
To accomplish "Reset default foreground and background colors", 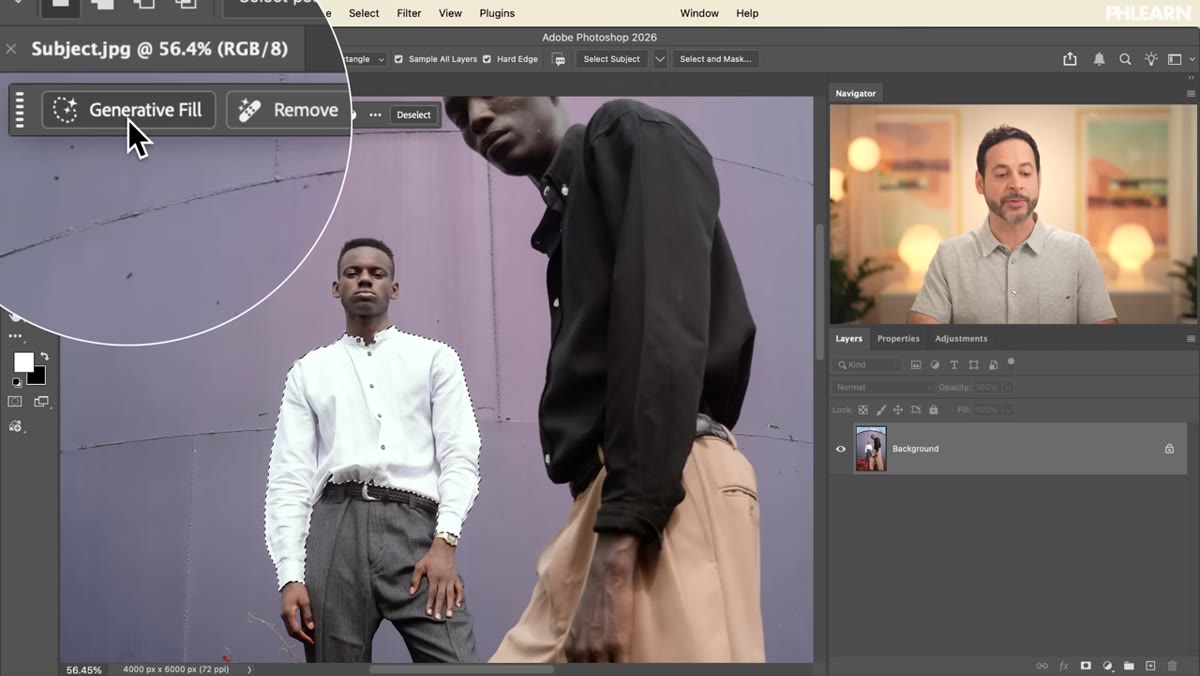I will (x=16, y=382).
